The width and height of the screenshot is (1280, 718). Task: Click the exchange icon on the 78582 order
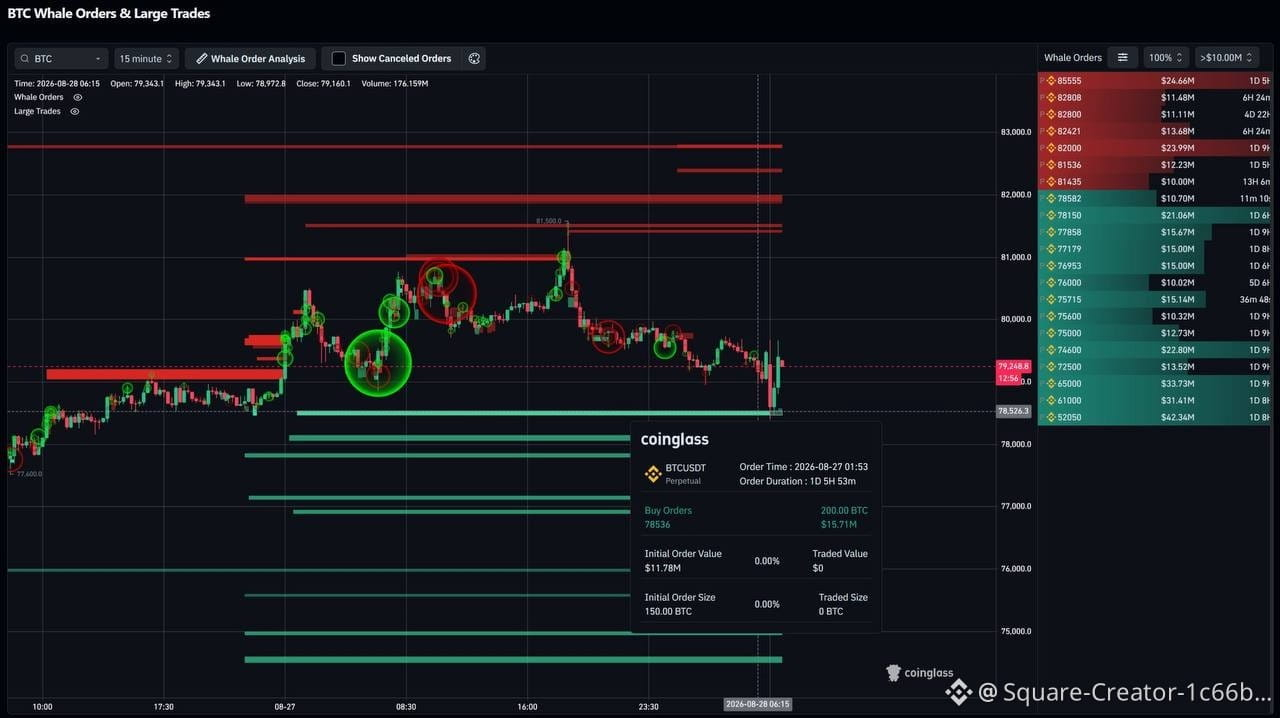point(1051,199)
